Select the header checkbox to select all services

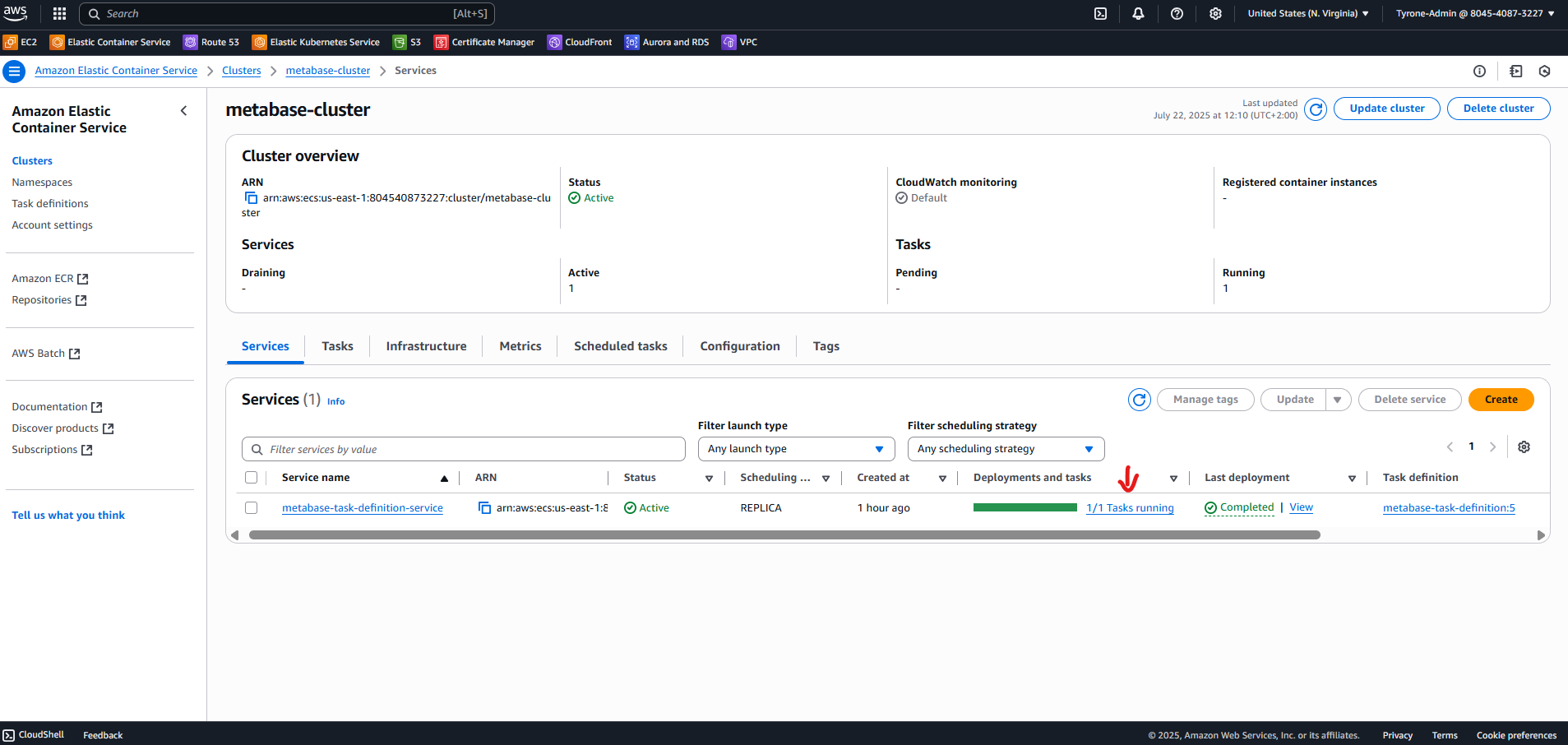[x=252, y=477]
